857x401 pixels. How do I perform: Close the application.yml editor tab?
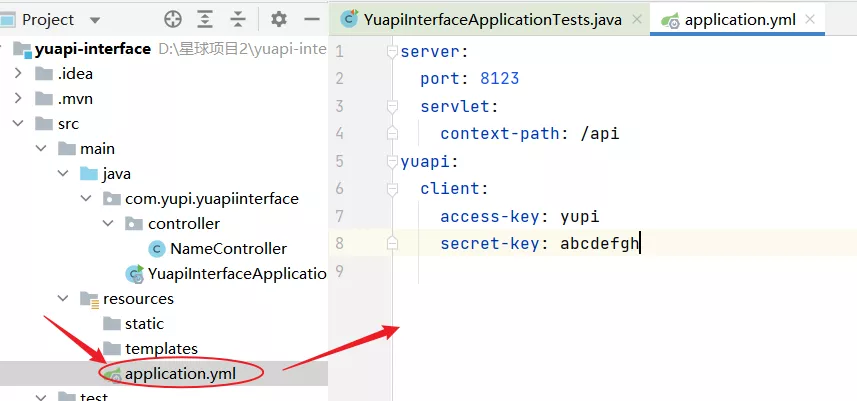[811, 20]
